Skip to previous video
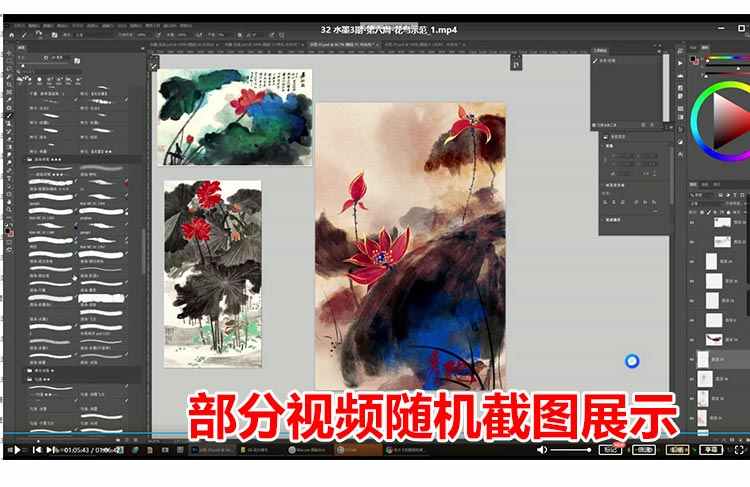 [x=36, y=450]
